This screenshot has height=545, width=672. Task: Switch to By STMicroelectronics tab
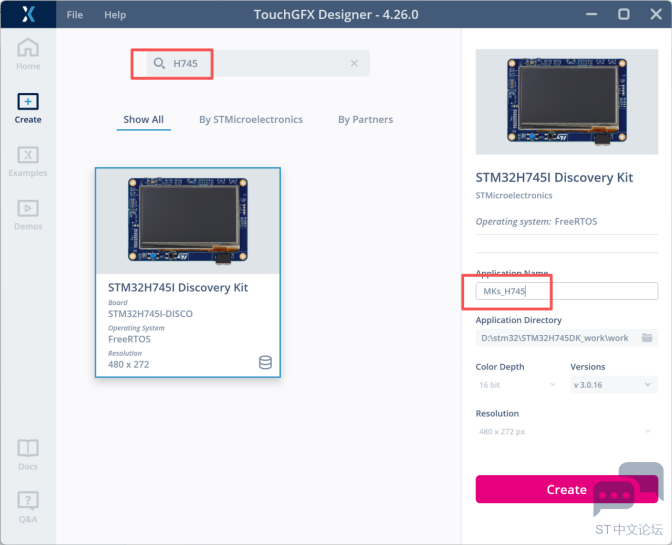coord(250,120)
